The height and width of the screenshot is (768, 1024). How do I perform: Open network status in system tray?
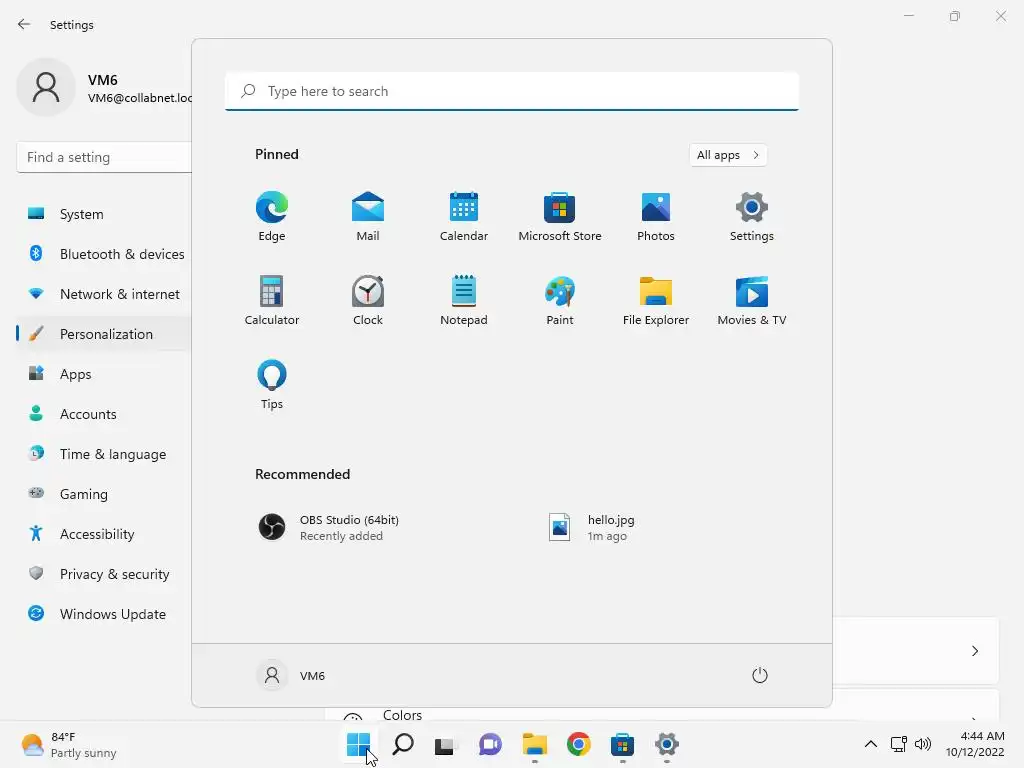(x=899, y=744)
